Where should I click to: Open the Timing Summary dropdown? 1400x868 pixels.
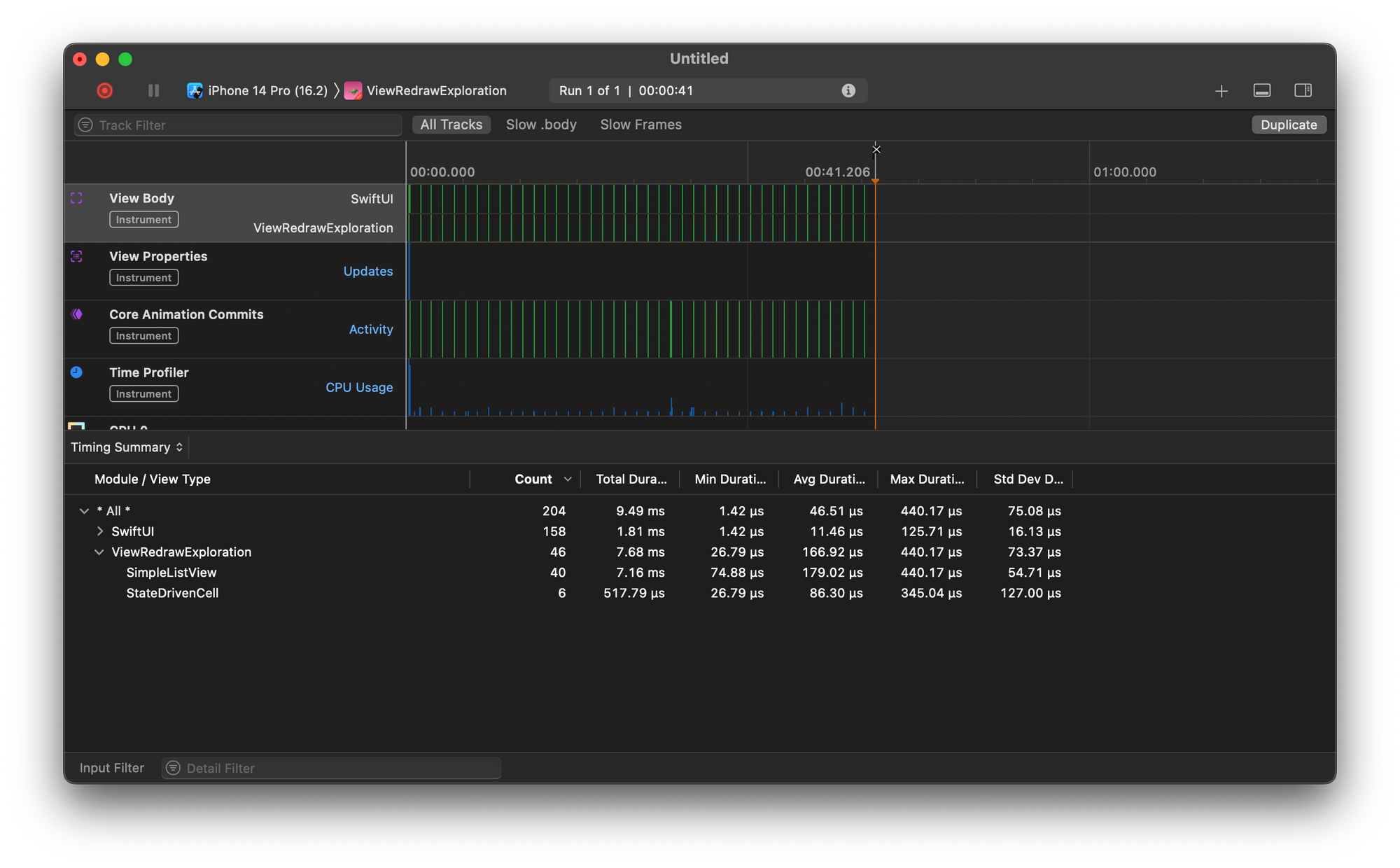(125, 447)
